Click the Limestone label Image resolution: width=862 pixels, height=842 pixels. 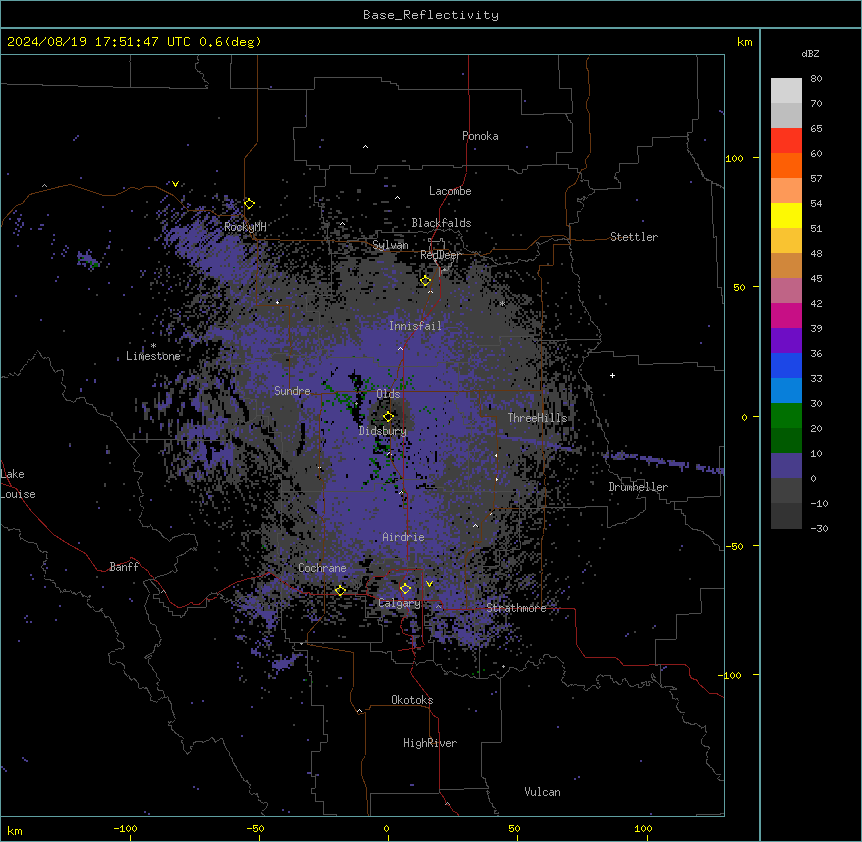point(153,356)
